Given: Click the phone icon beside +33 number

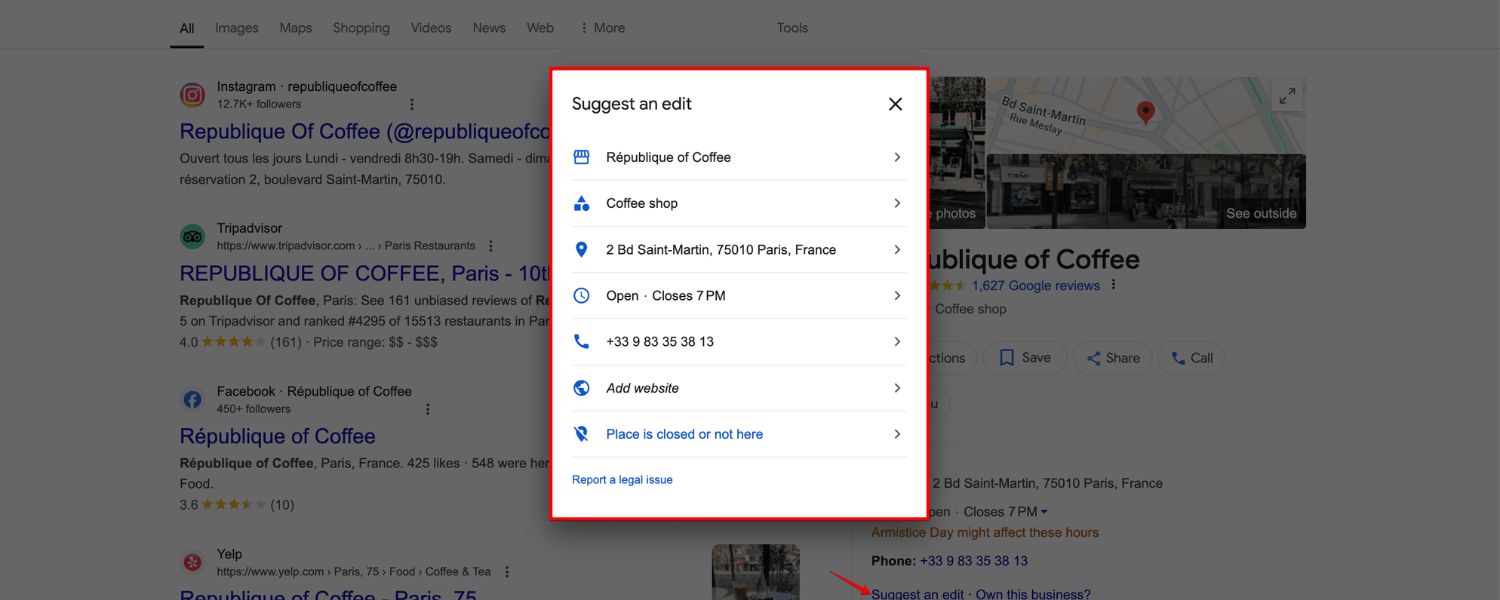Looking at the screenshot, I should pyautogui.click(x=581, y=342).
